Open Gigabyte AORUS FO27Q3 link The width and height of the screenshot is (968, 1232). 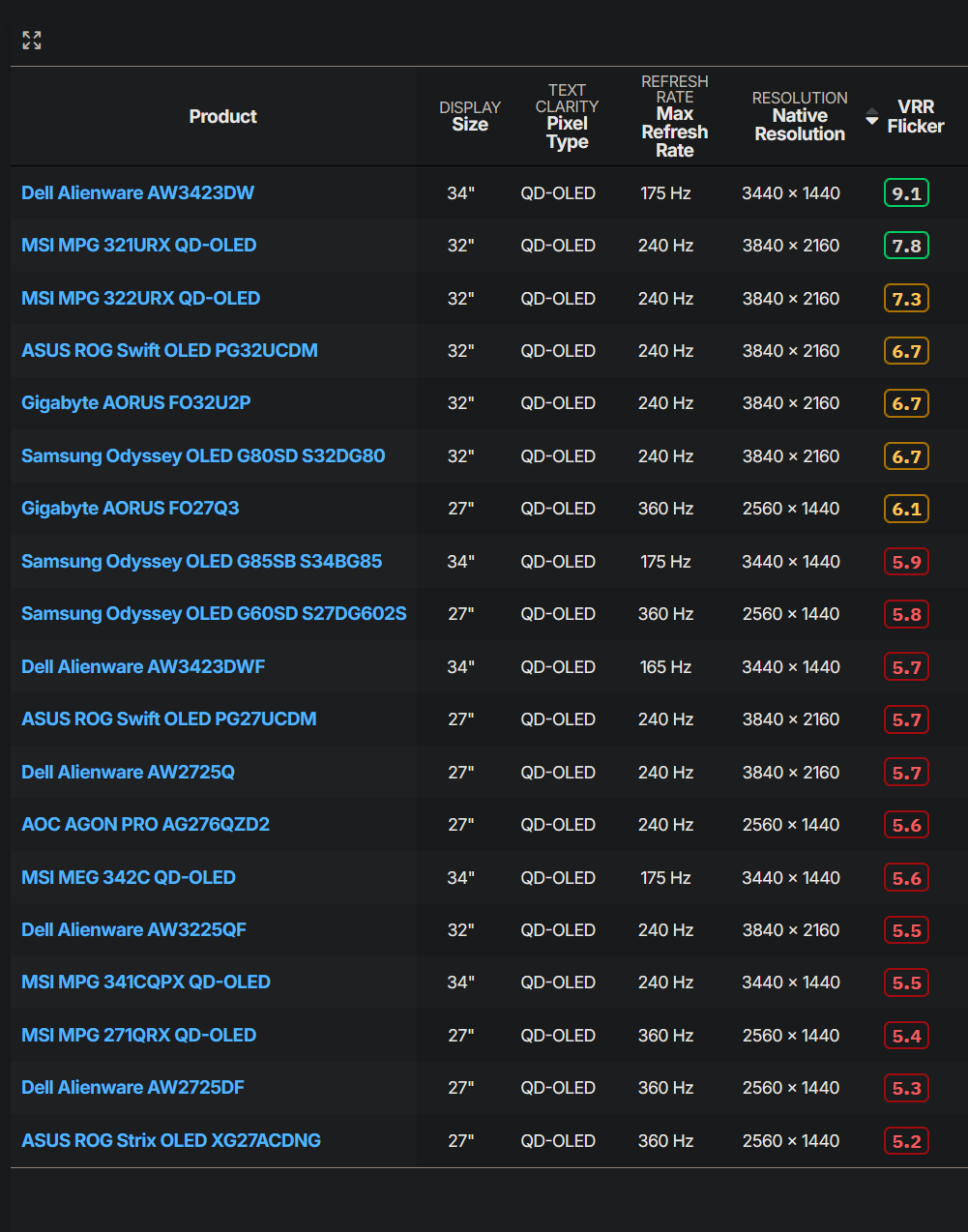131,509
